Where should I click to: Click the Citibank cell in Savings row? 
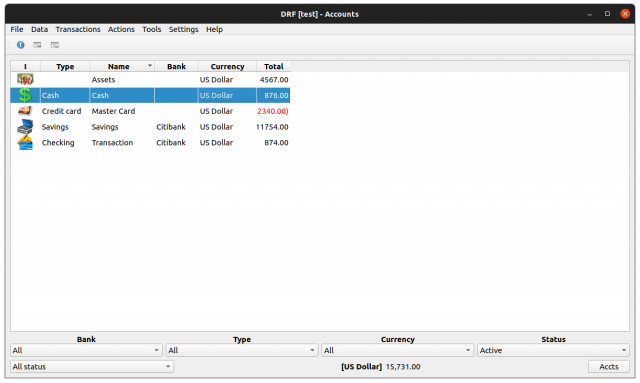[171, 127]
